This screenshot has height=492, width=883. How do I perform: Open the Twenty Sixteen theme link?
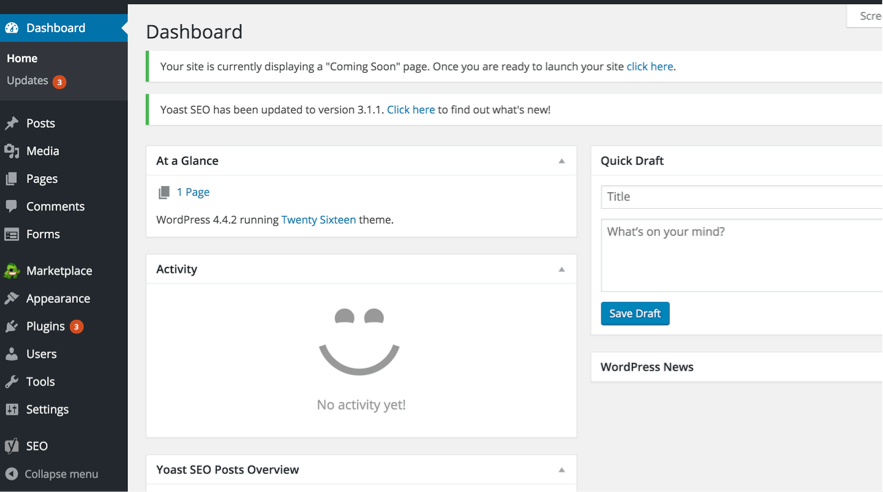(x=319, y=220)
